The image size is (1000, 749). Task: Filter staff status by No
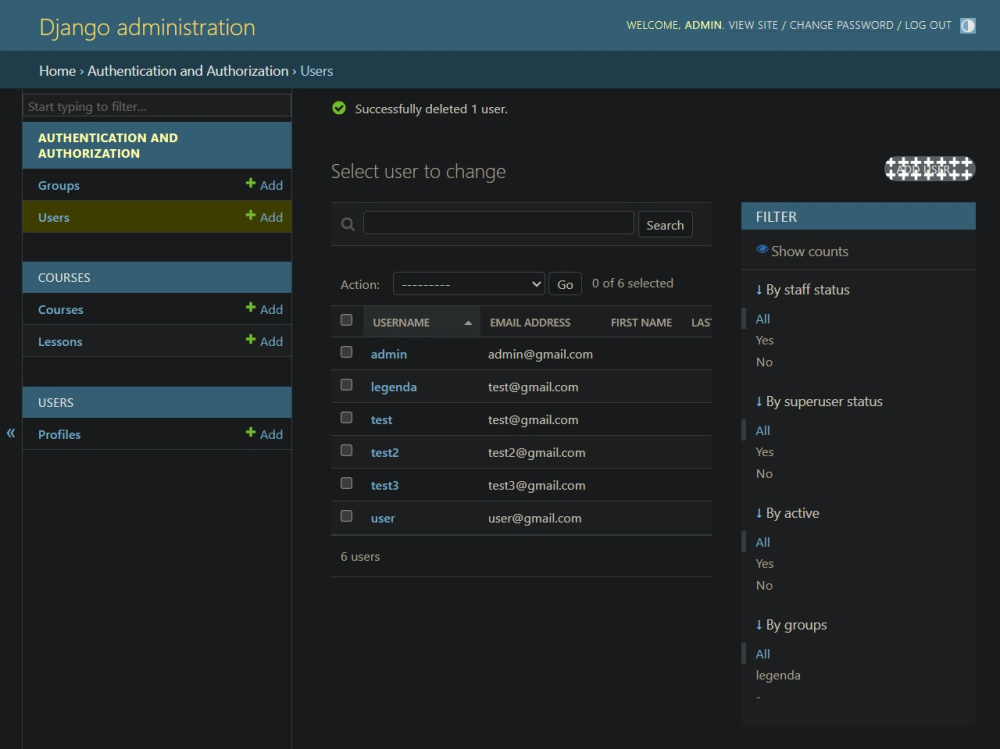point(764,362)
